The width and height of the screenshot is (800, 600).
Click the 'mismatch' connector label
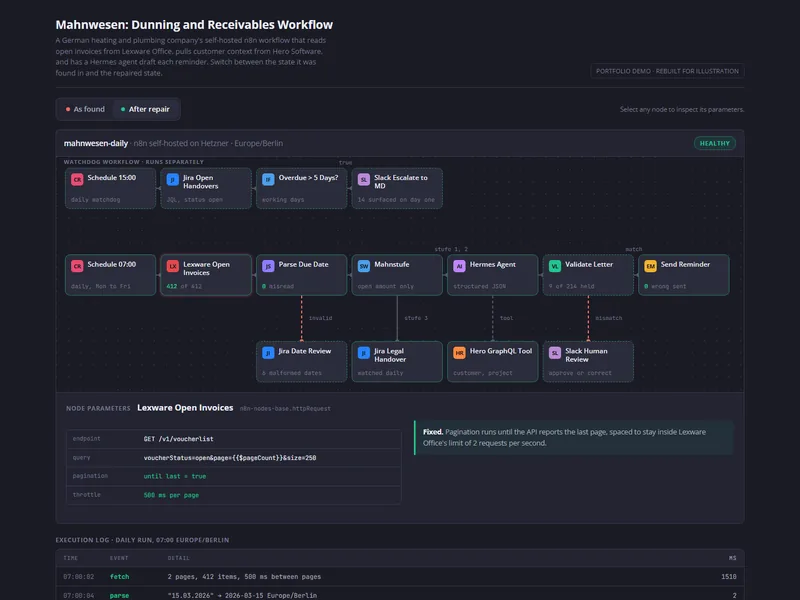(x=609, y=318)
